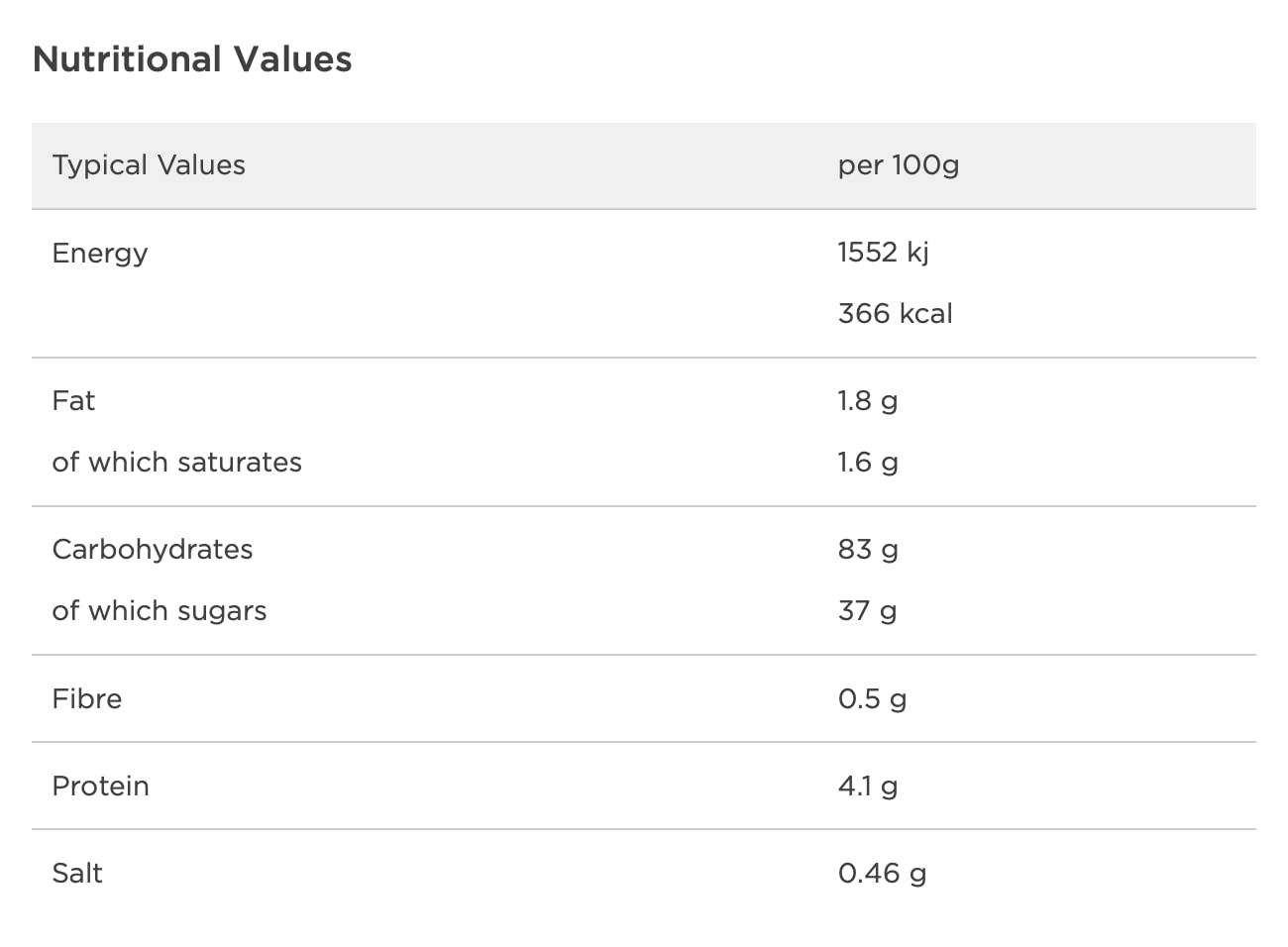
Task: Click the 0.5 g fibre value
Action: click(x=872, y=699)
